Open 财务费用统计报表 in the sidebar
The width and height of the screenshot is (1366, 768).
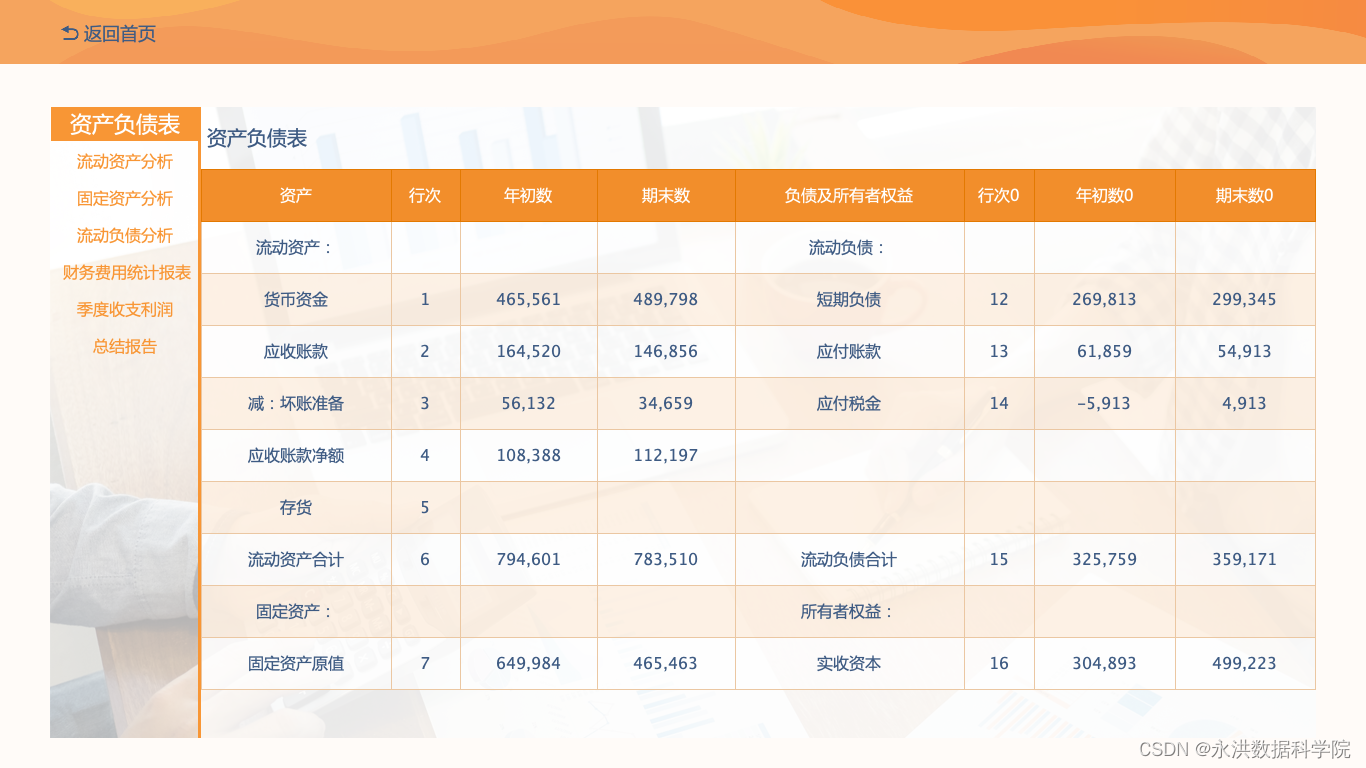[x=126, y=272]
